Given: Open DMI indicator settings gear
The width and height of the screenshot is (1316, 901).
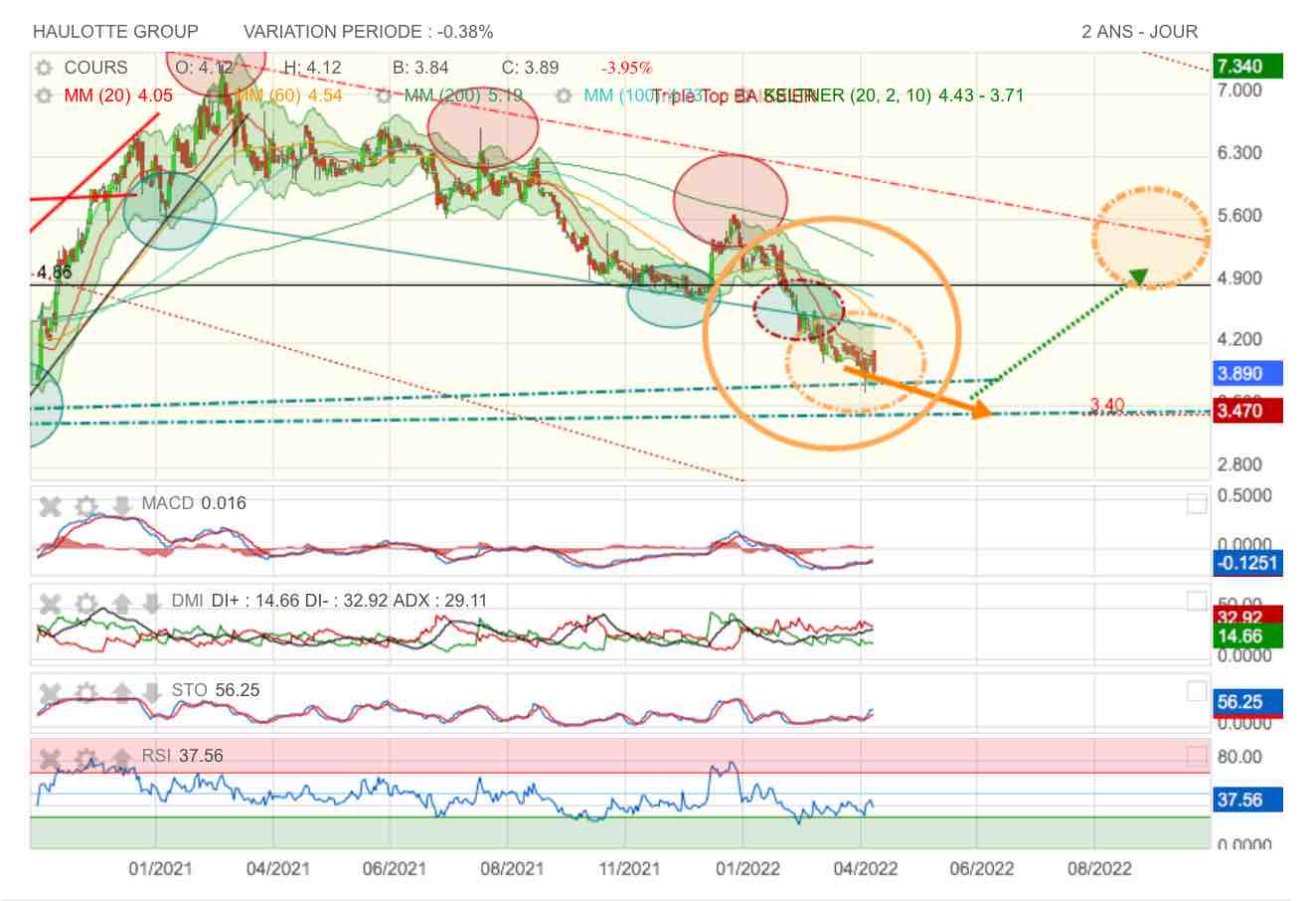Looking at the screenshot, I should (x=86, y=604).
